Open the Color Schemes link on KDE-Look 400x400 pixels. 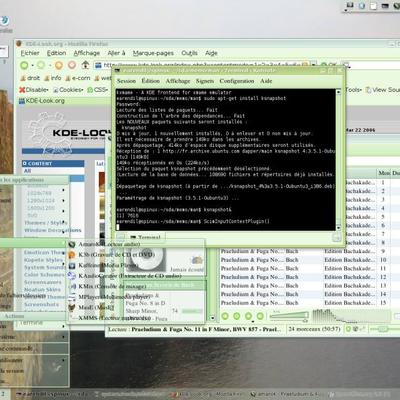(44, 275)
